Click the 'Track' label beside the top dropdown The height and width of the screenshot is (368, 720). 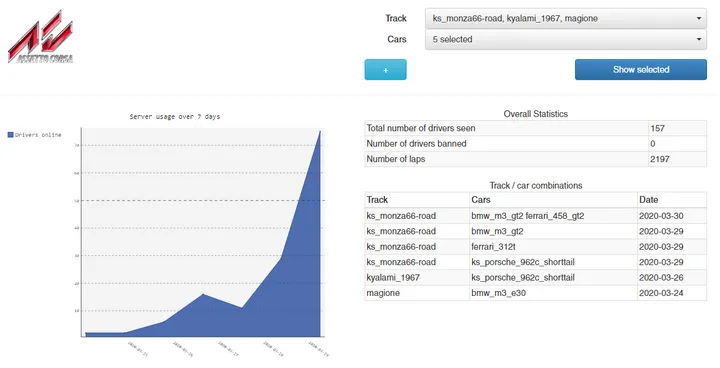[396, 18]
